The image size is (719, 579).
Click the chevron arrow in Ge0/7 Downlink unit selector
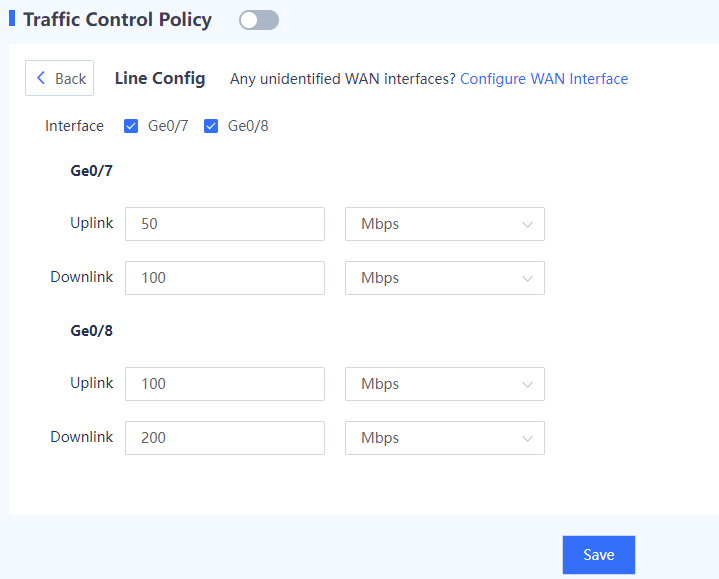(527, 279)
